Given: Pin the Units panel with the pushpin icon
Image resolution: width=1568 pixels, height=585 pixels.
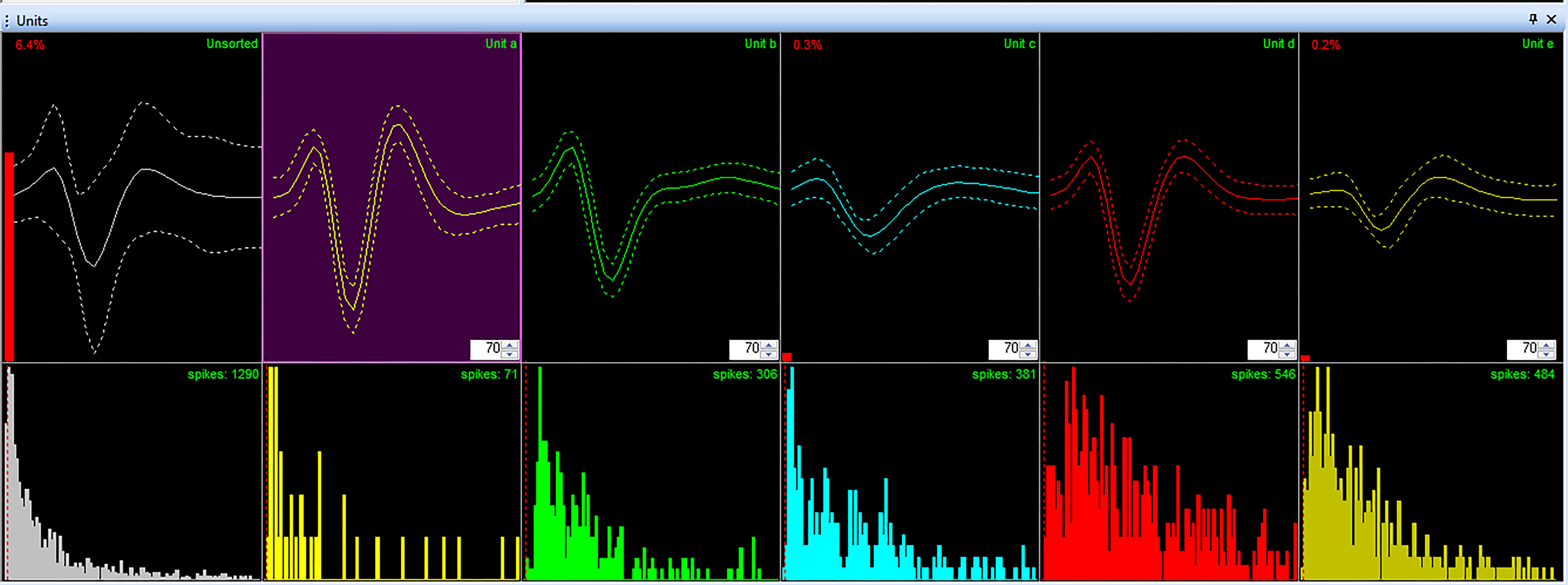Looking at the screenshot, I should point(1533,19).
